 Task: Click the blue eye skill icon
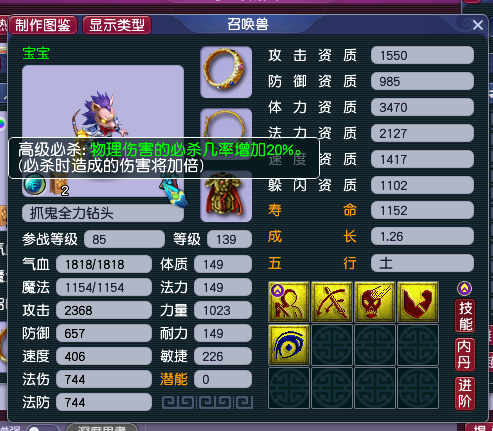[x=289, y=345]
